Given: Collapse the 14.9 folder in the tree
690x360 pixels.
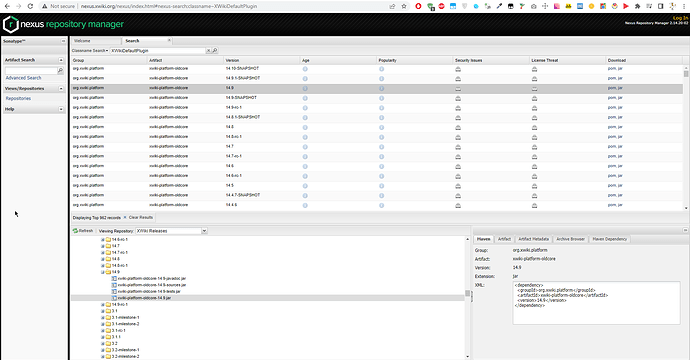Looking at the screenshot, I should point(103,272).
